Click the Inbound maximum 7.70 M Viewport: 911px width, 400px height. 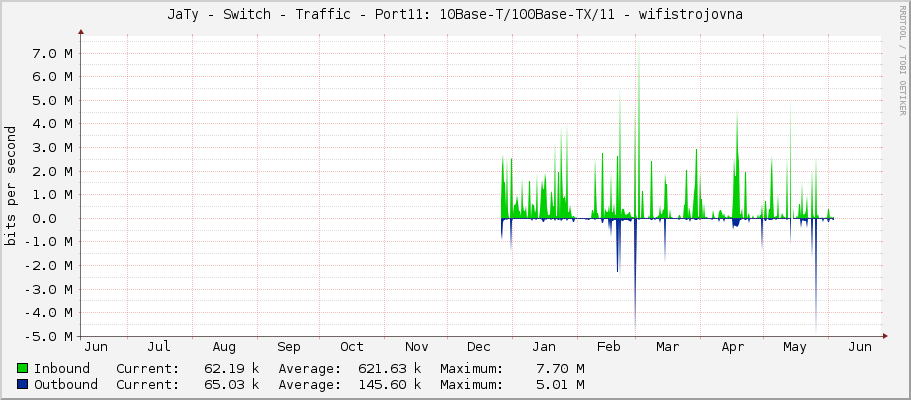click(x=561, y=369)
